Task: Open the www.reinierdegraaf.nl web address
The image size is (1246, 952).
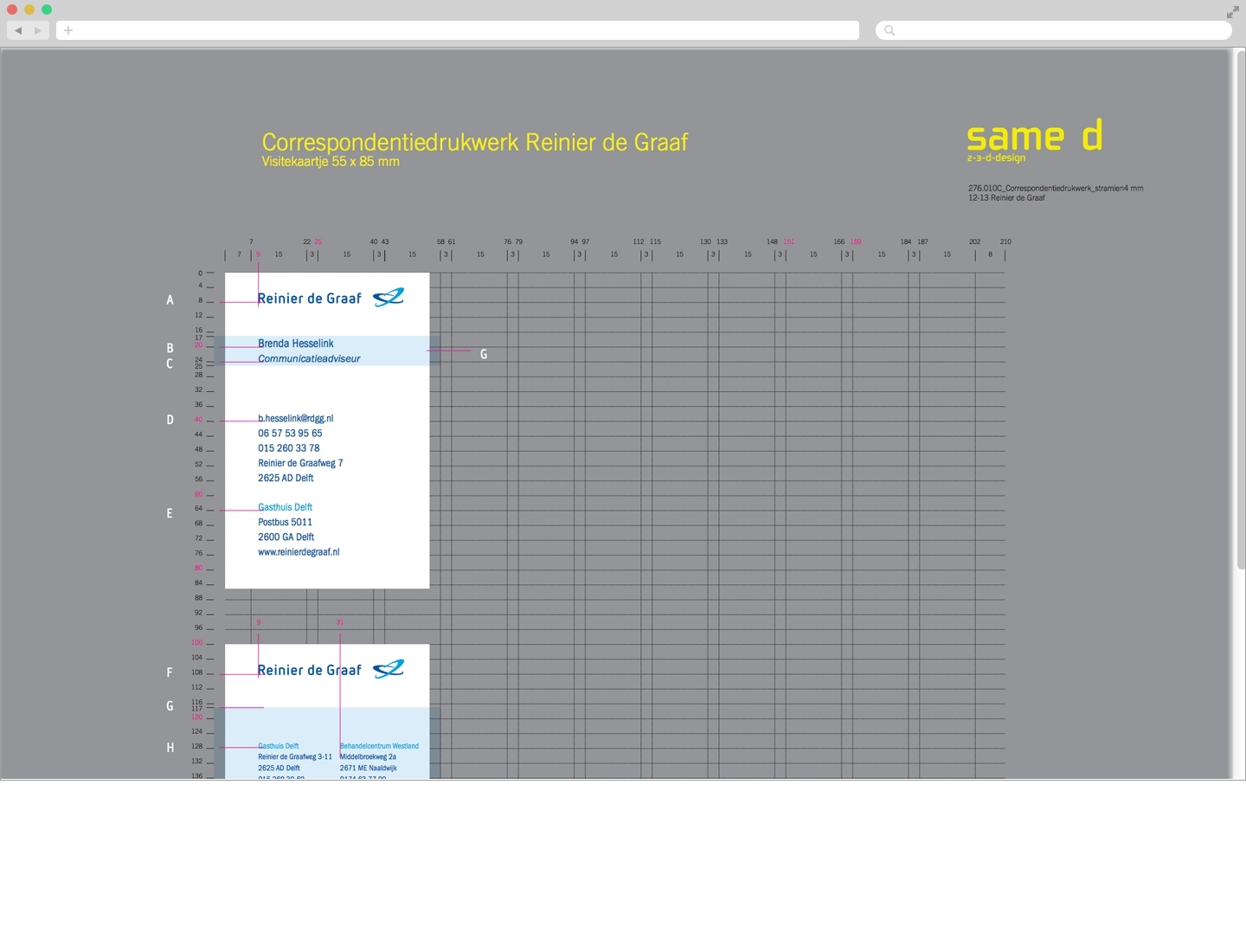Action: 299,552
